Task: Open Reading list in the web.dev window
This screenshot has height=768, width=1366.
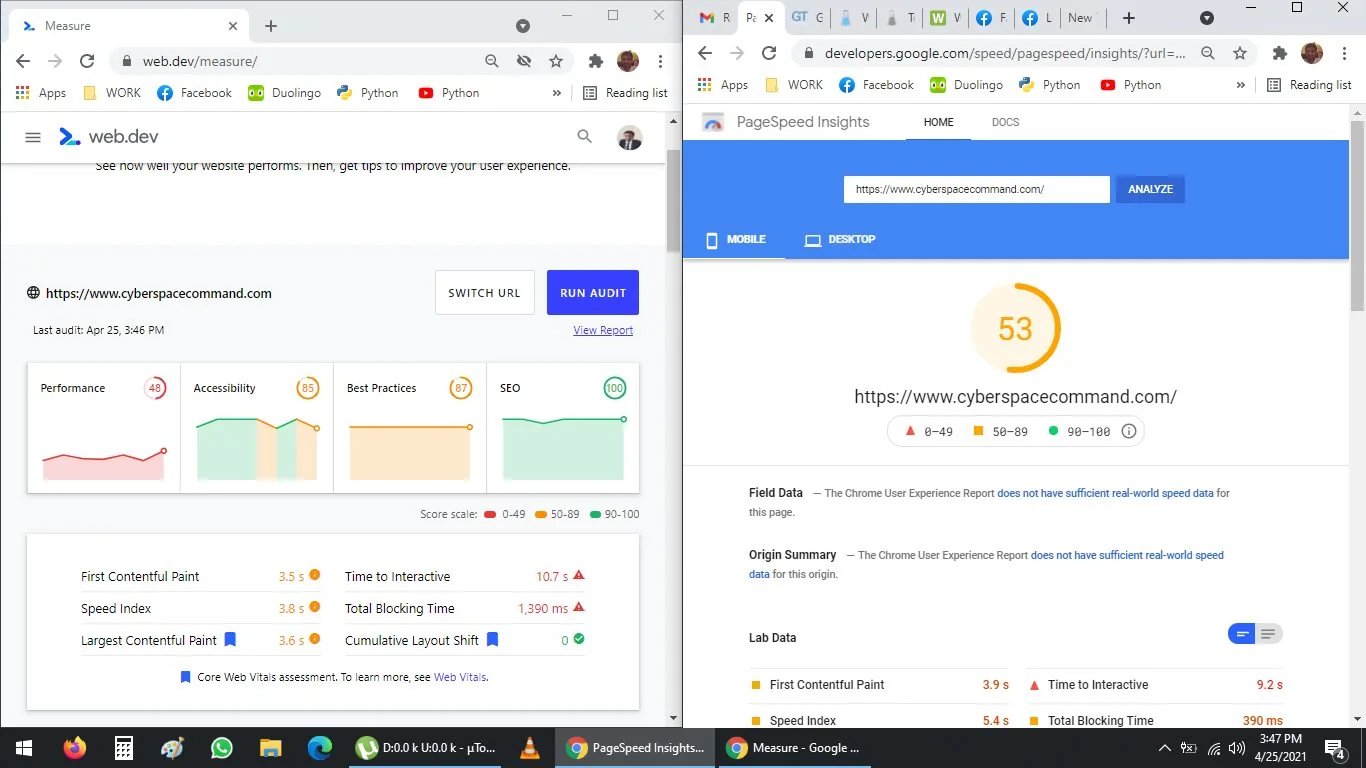Action: (x=626, y=93)
